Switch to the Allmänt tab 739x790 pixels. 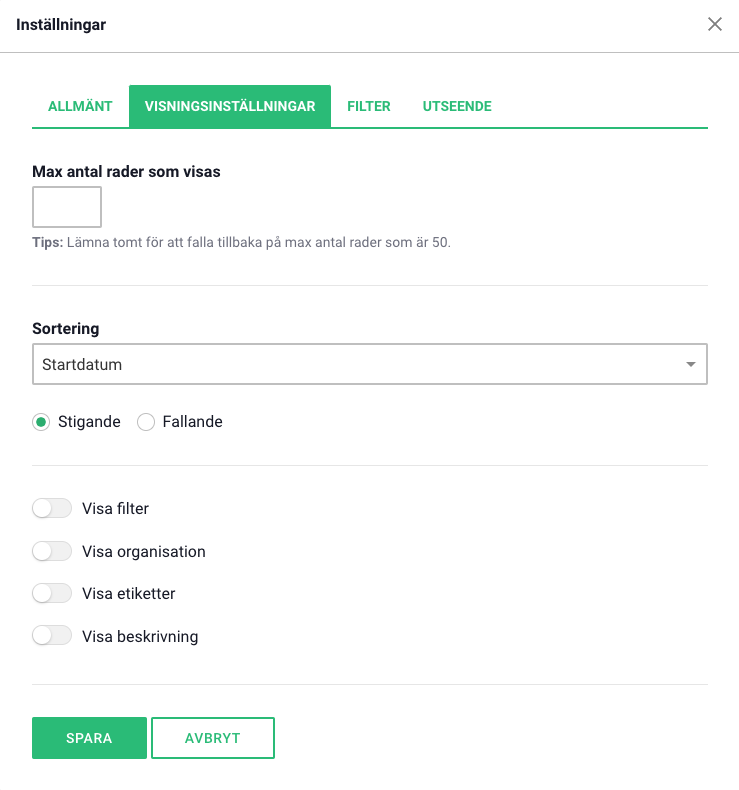[x=80, y=106]
